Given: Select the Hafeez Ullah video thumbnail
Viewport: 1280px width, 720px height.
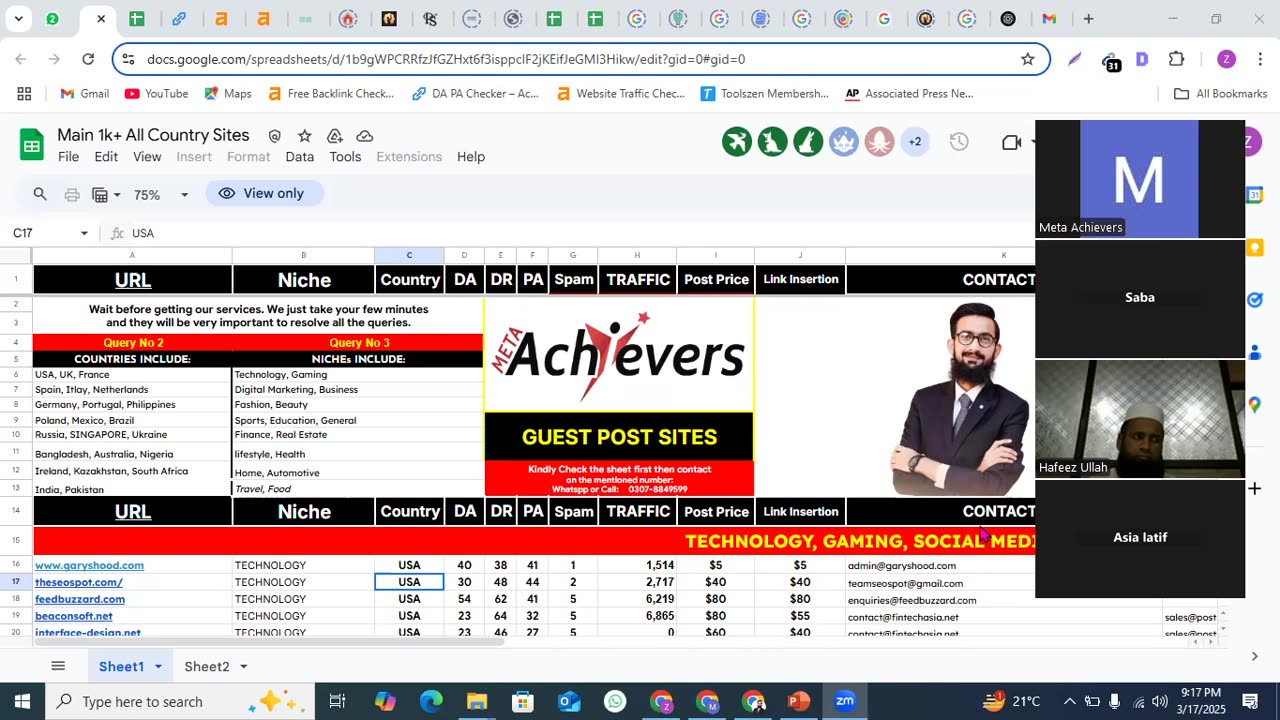Looking at the screenshot, I should tap(1140, 419).
